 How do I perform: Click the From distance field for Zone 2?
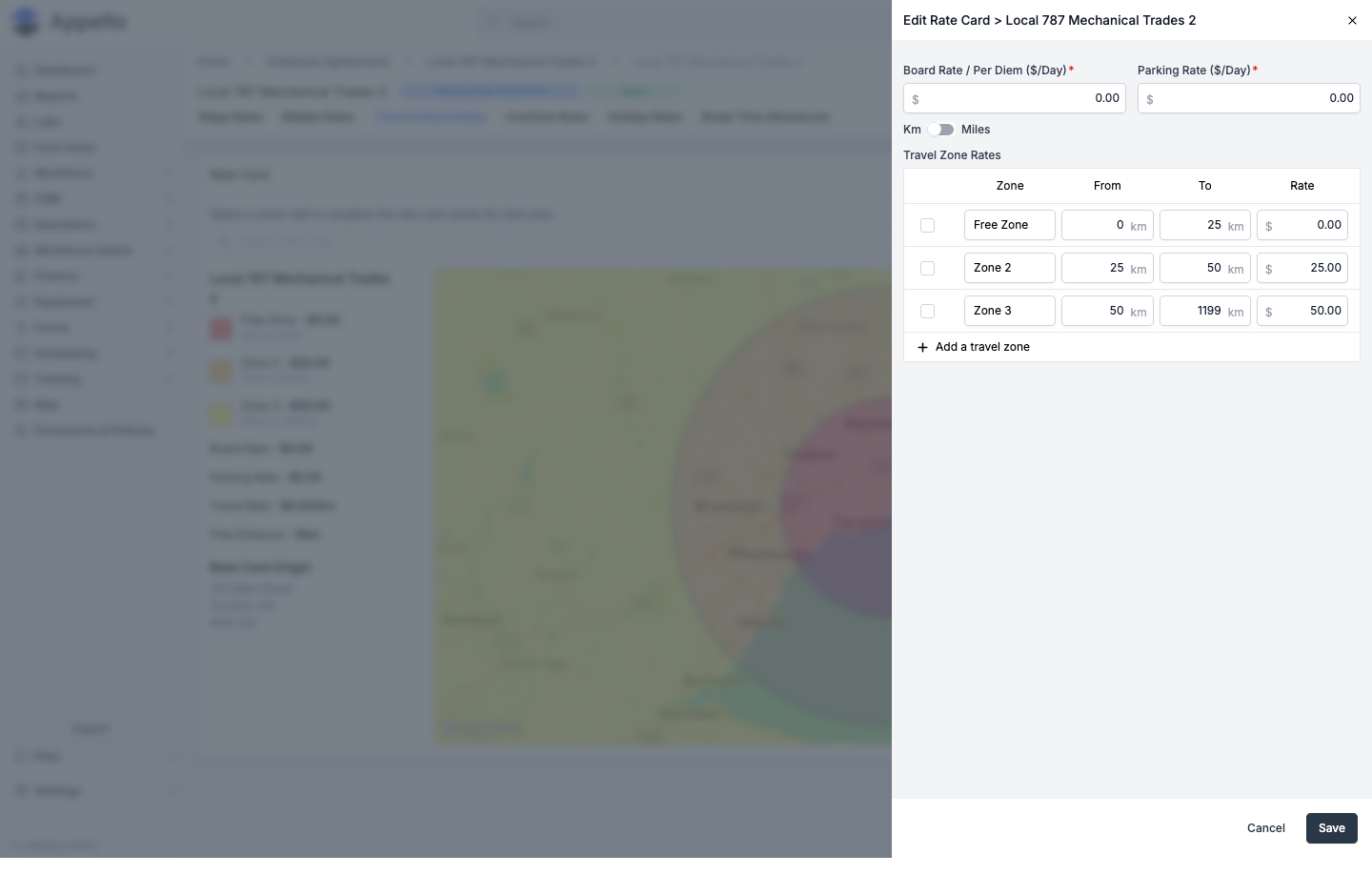tap(1107, 268)
